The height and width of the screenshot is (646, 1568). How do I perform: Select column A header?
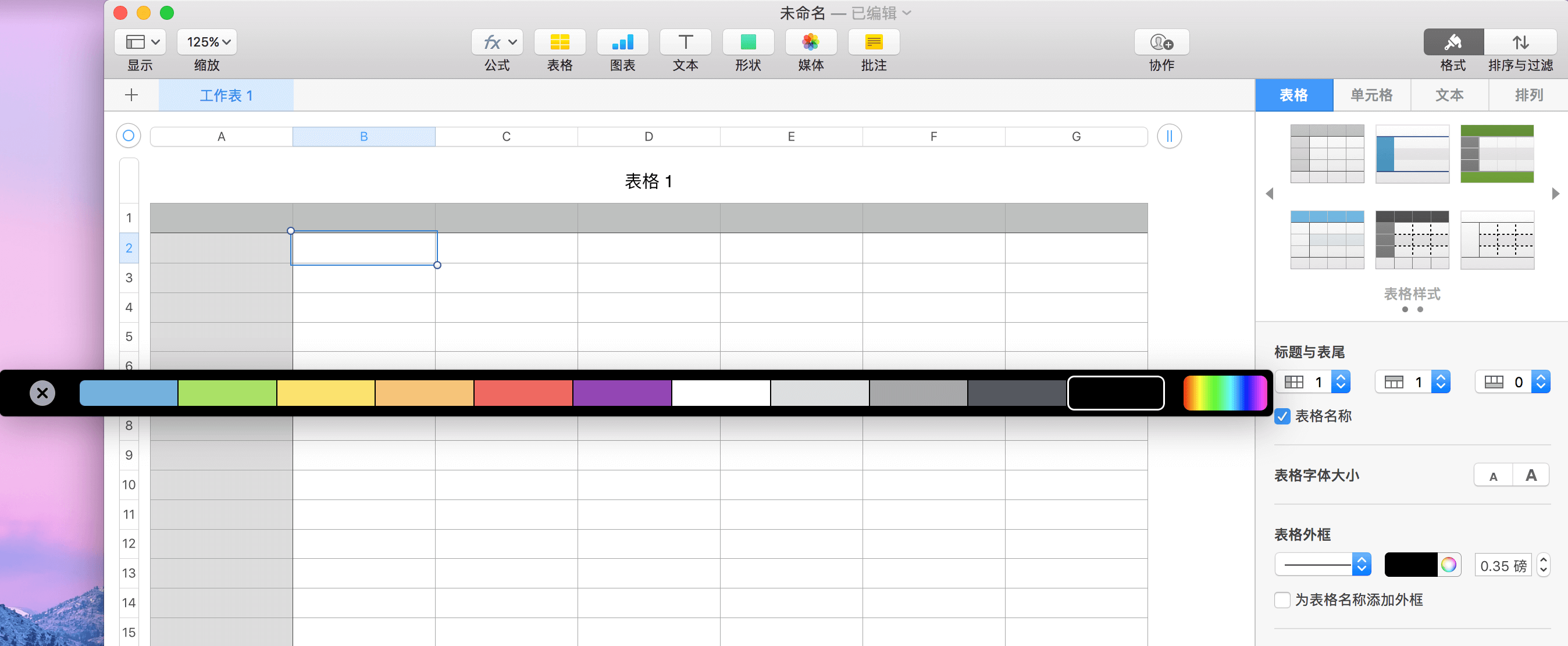221,136
